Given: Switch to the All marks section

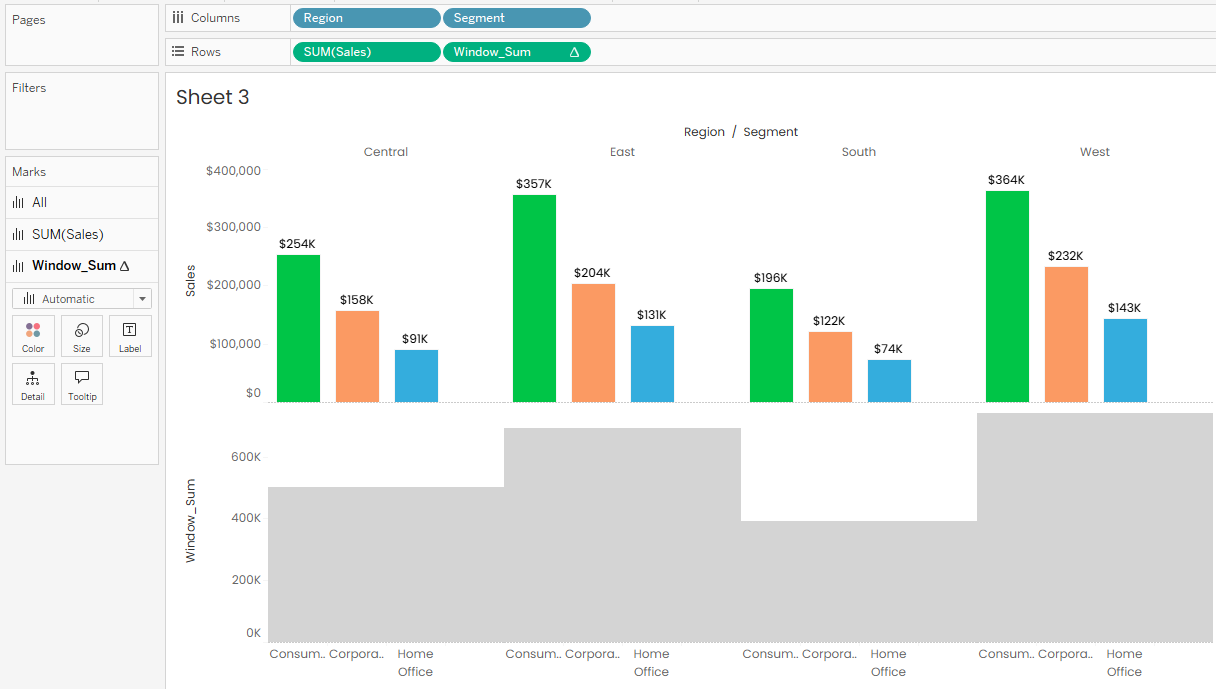Looking at the screenshot, I should coord(40,202).
